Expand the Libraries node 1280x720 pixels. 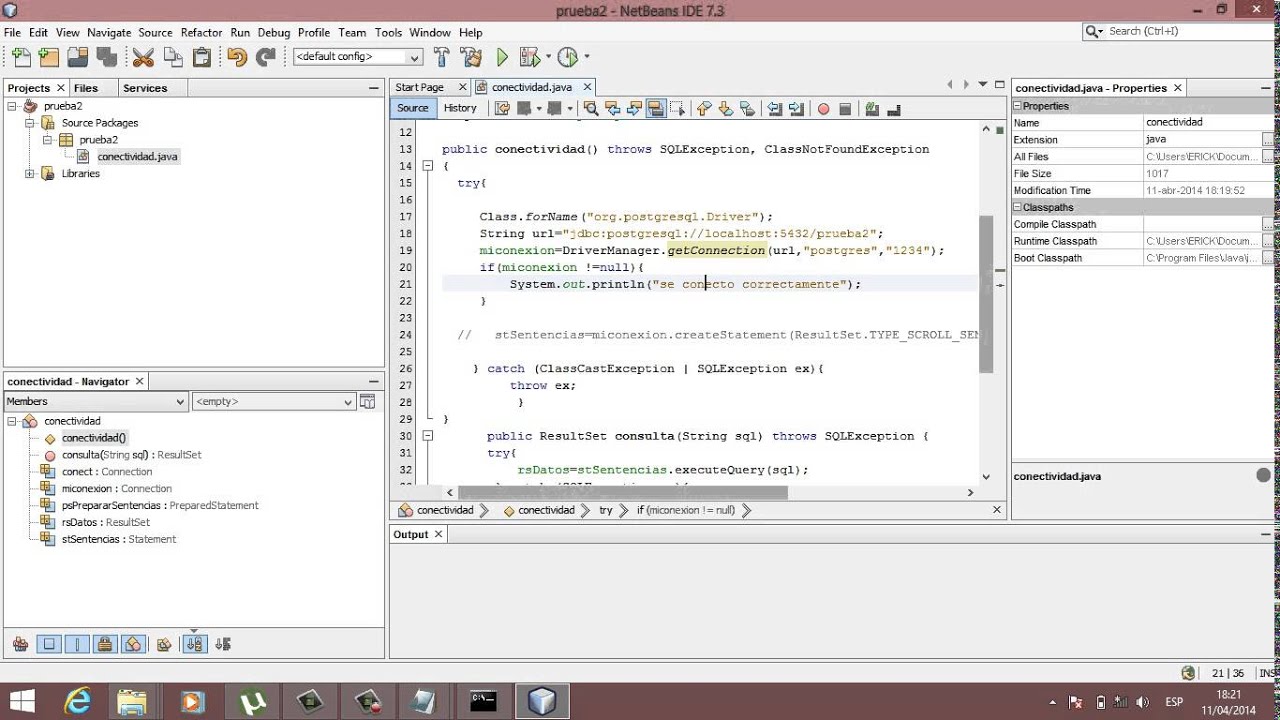30,173
